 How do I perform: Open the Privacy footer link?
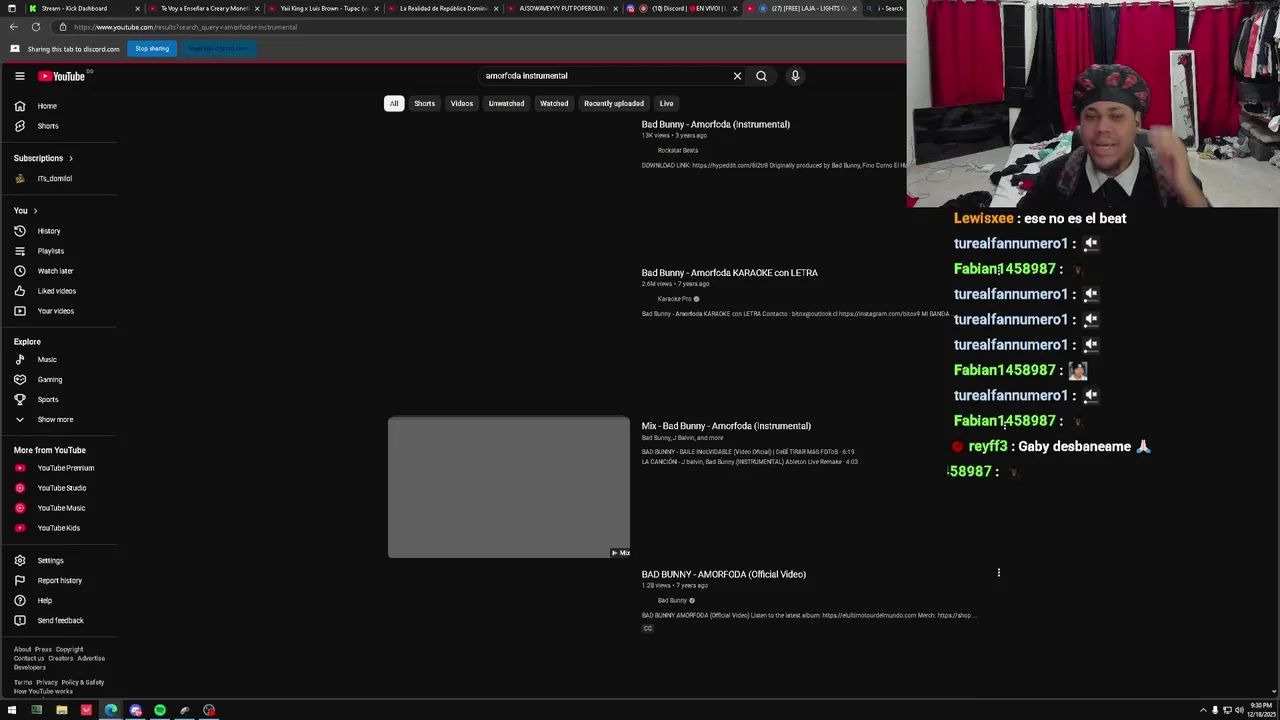tap(47, 683)
